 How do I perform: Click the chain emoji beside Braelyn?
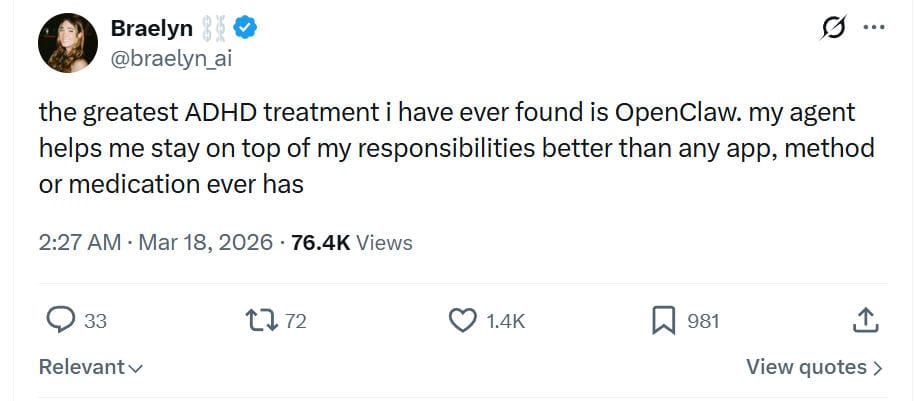214,30
